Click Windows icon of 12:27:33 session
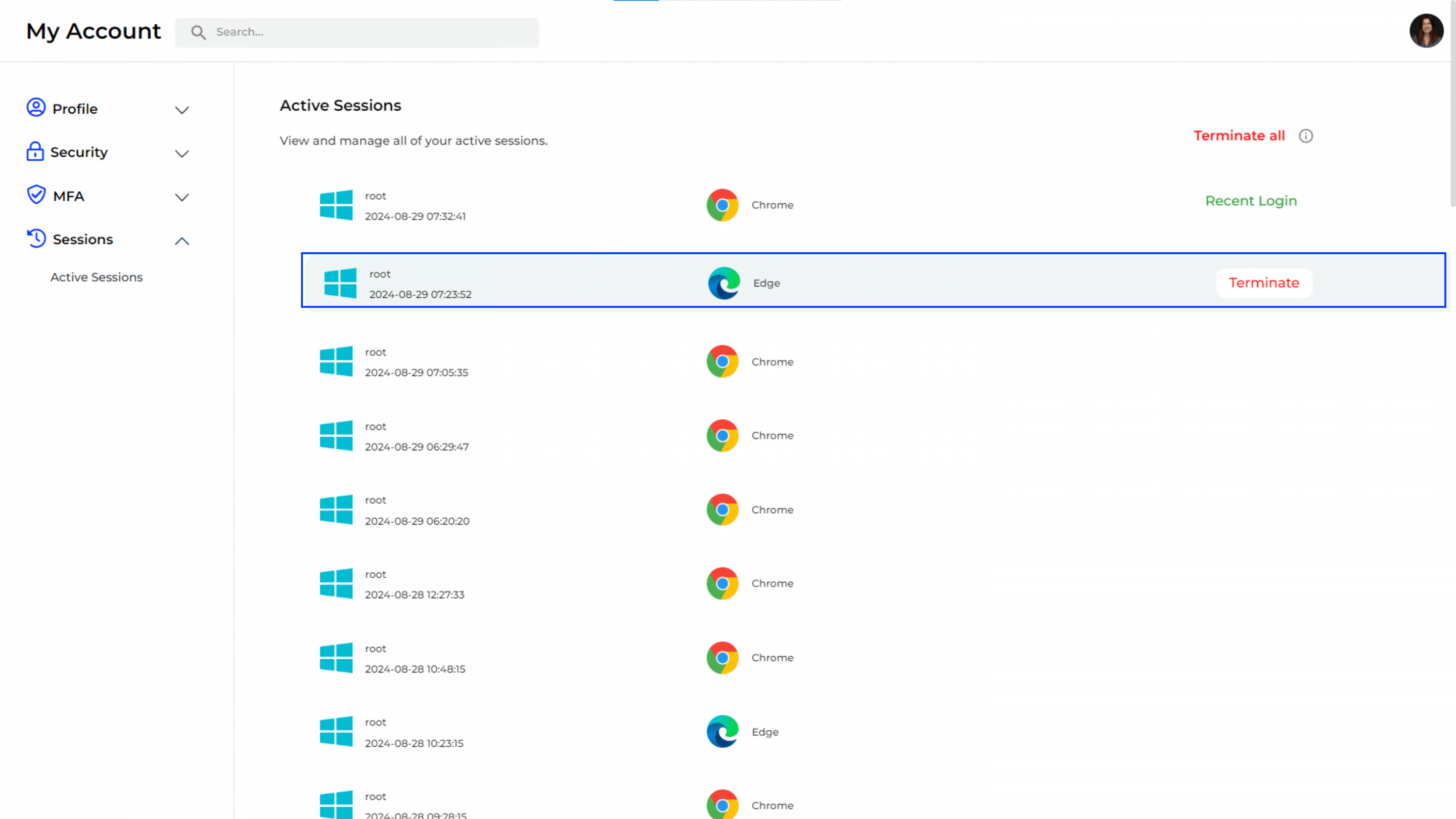1456x819 pixels. (336, 583)
